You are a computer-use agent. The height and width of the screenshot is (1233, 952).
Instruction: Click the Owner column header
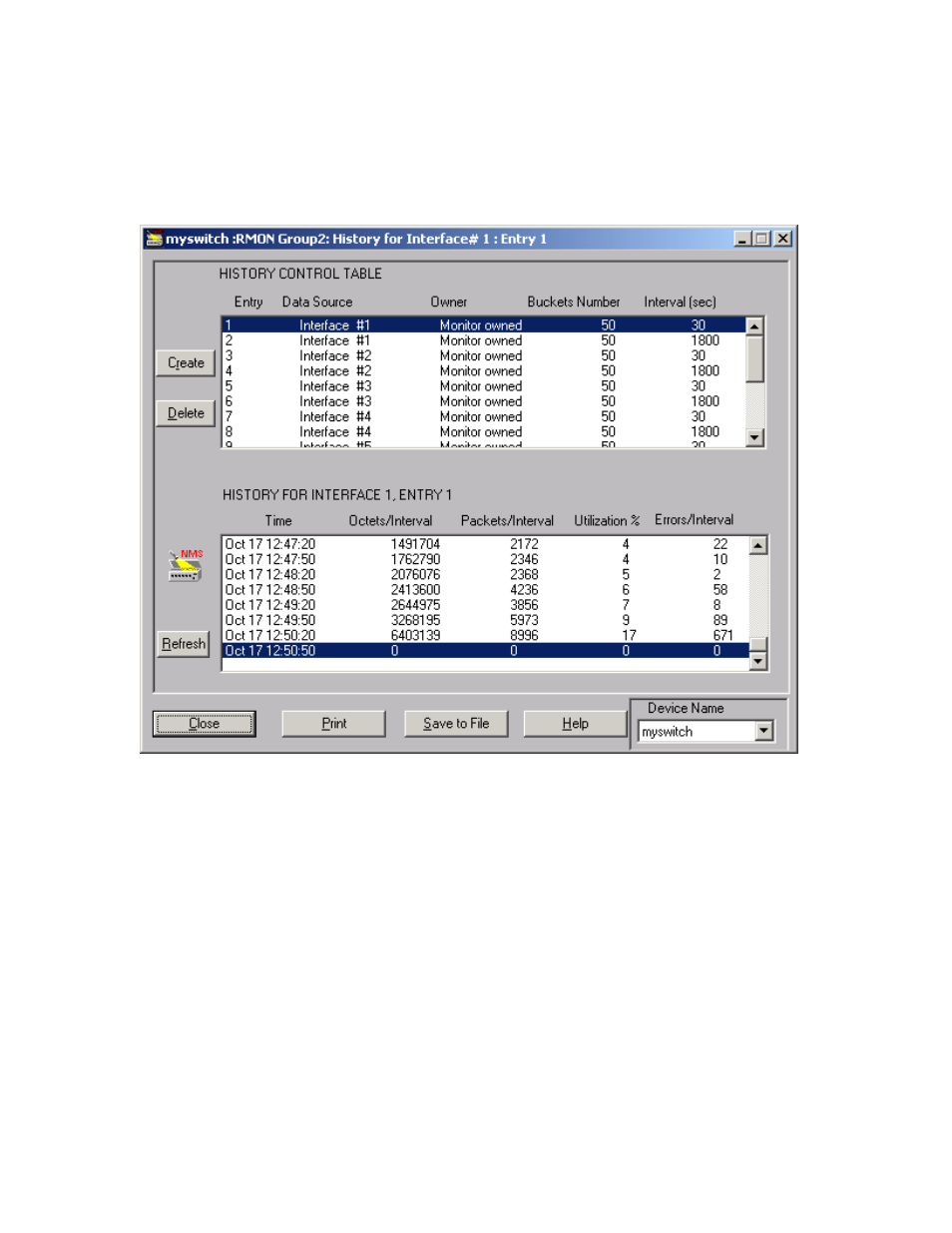pos(449,302)
